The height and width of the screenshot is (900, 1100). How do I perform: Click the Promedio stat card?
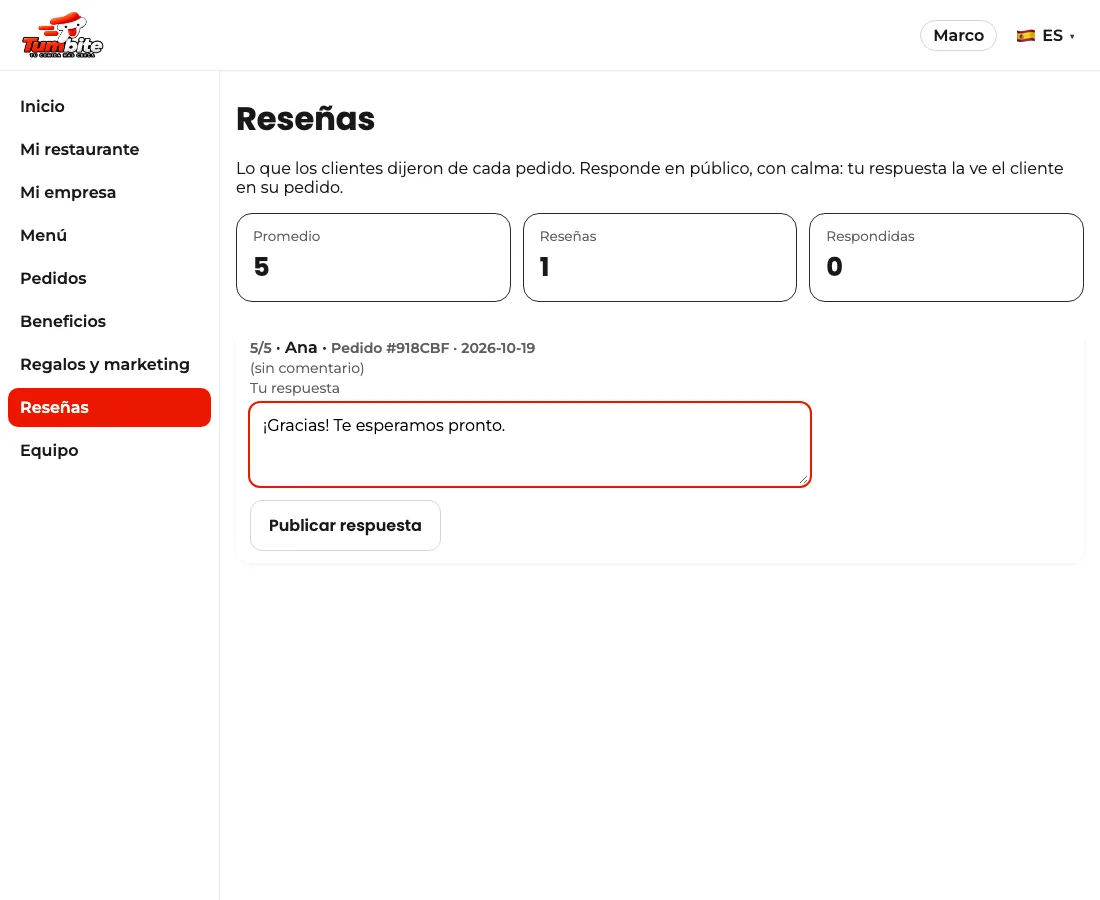coord(373,257)
